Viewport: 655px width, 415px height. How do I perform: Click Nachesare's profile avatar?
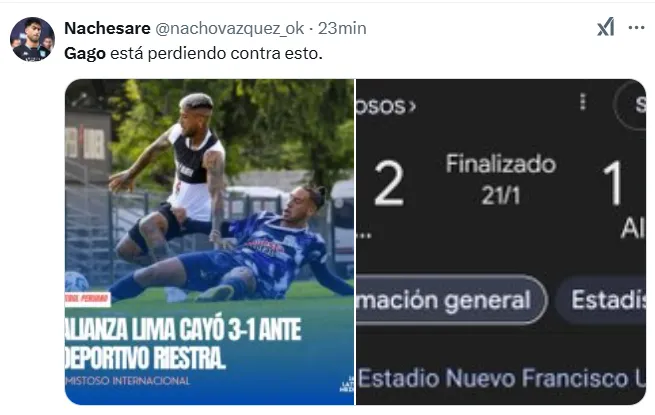pyautogui.click(x=32, y=40)
